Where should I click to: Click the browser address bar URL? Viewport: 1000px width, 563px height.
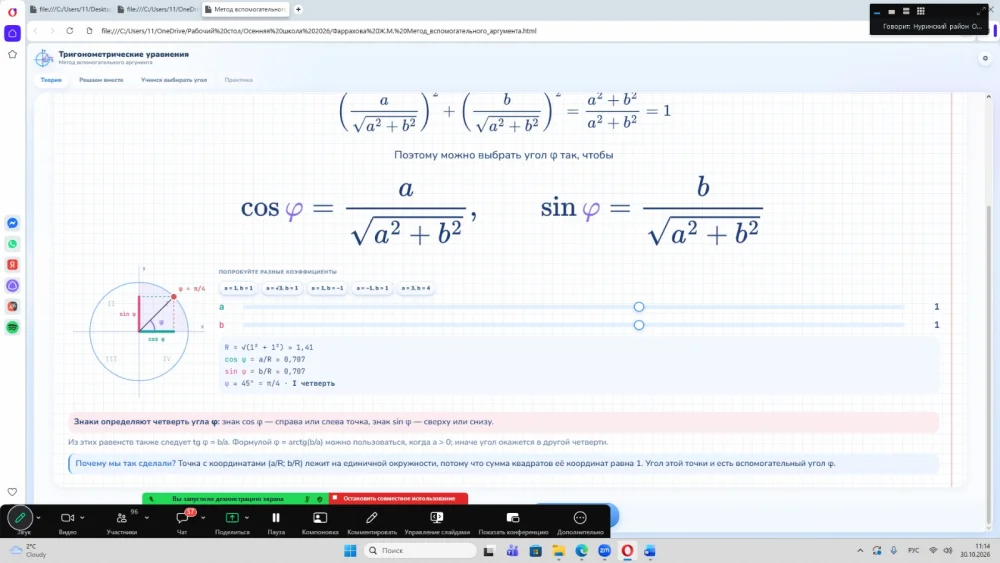(x=318, y=31)
